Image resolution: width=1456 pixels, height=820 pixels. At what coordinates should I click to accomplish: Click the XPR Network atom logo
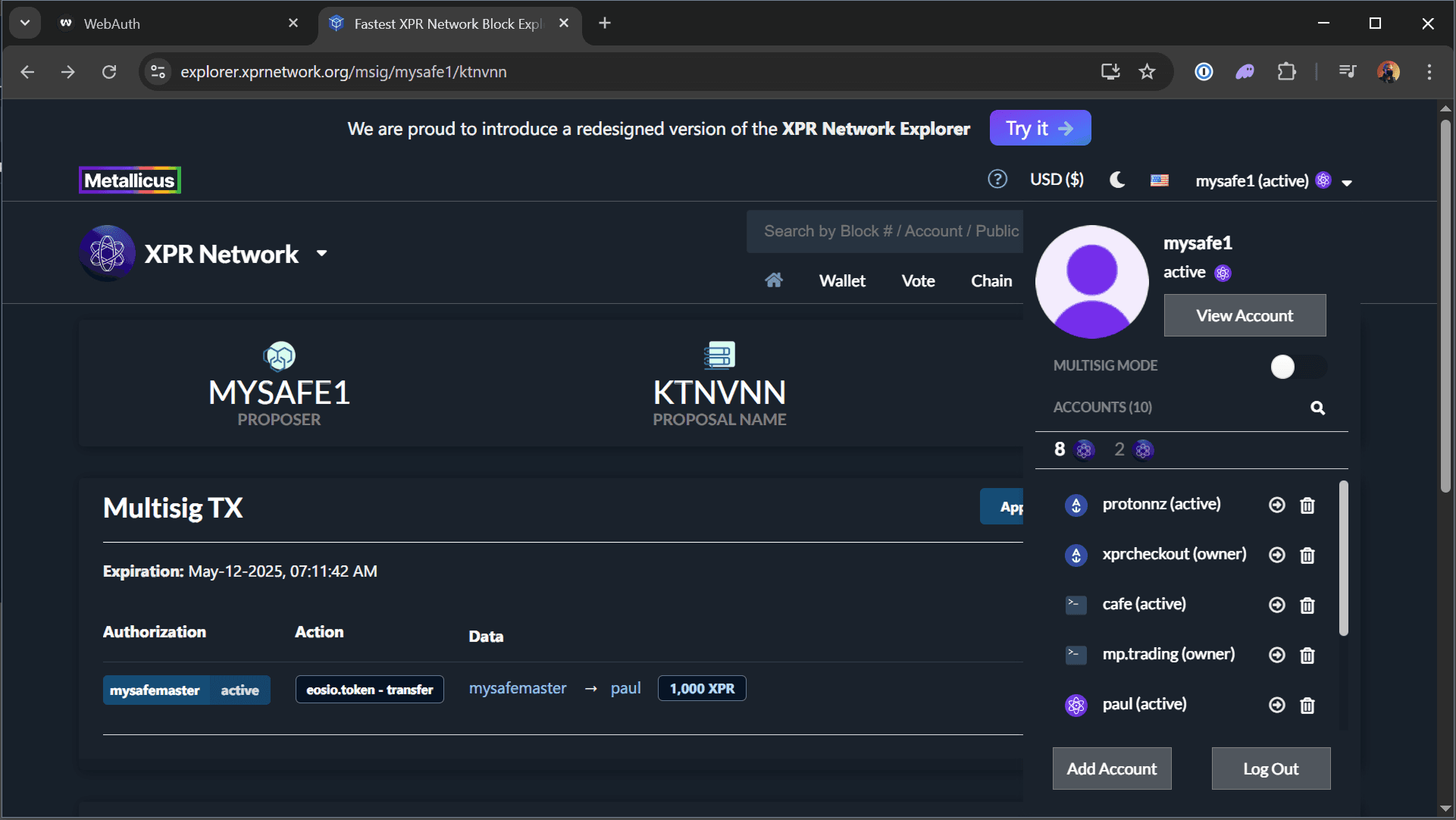tap(107, 253)
